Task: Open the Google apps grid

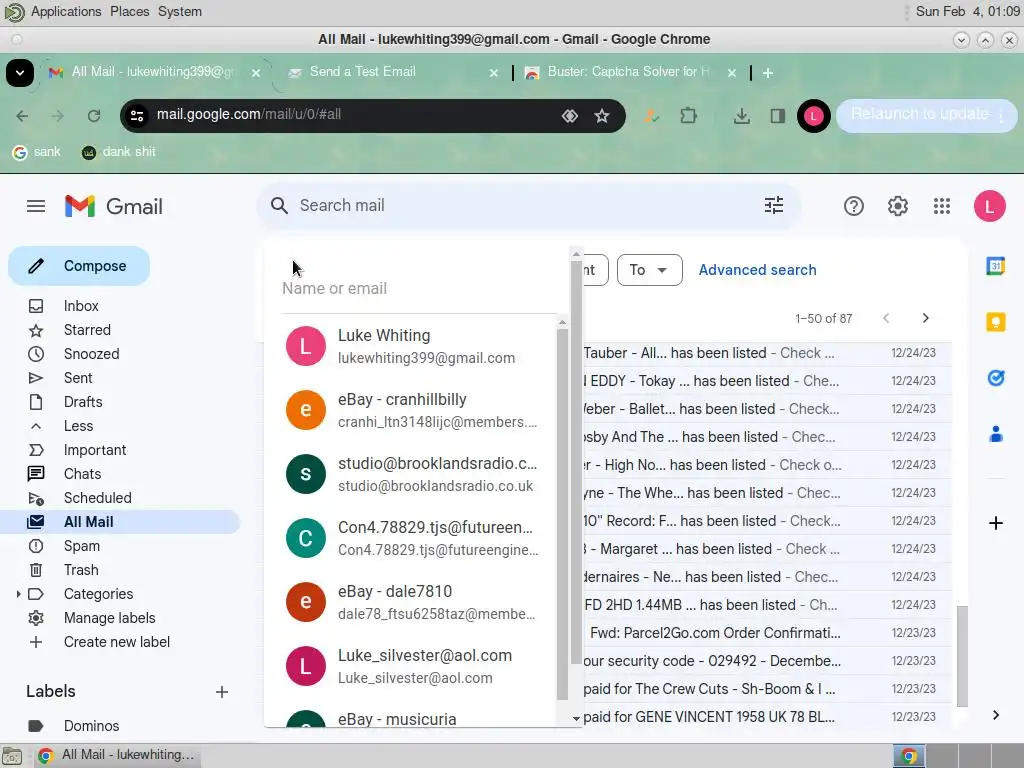Action: tap(942, 206)
